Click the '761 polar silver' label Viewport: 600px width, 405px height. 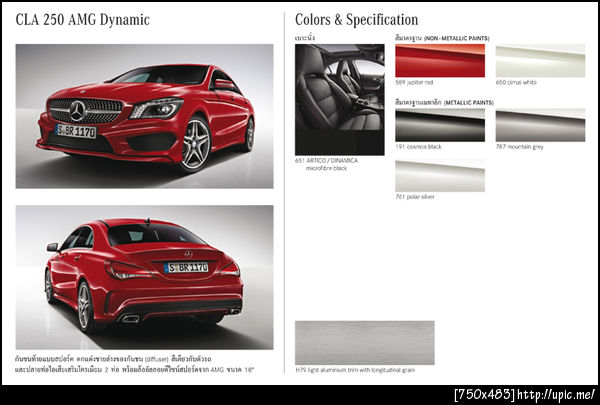pyautogui.click(x=415, y=197)
